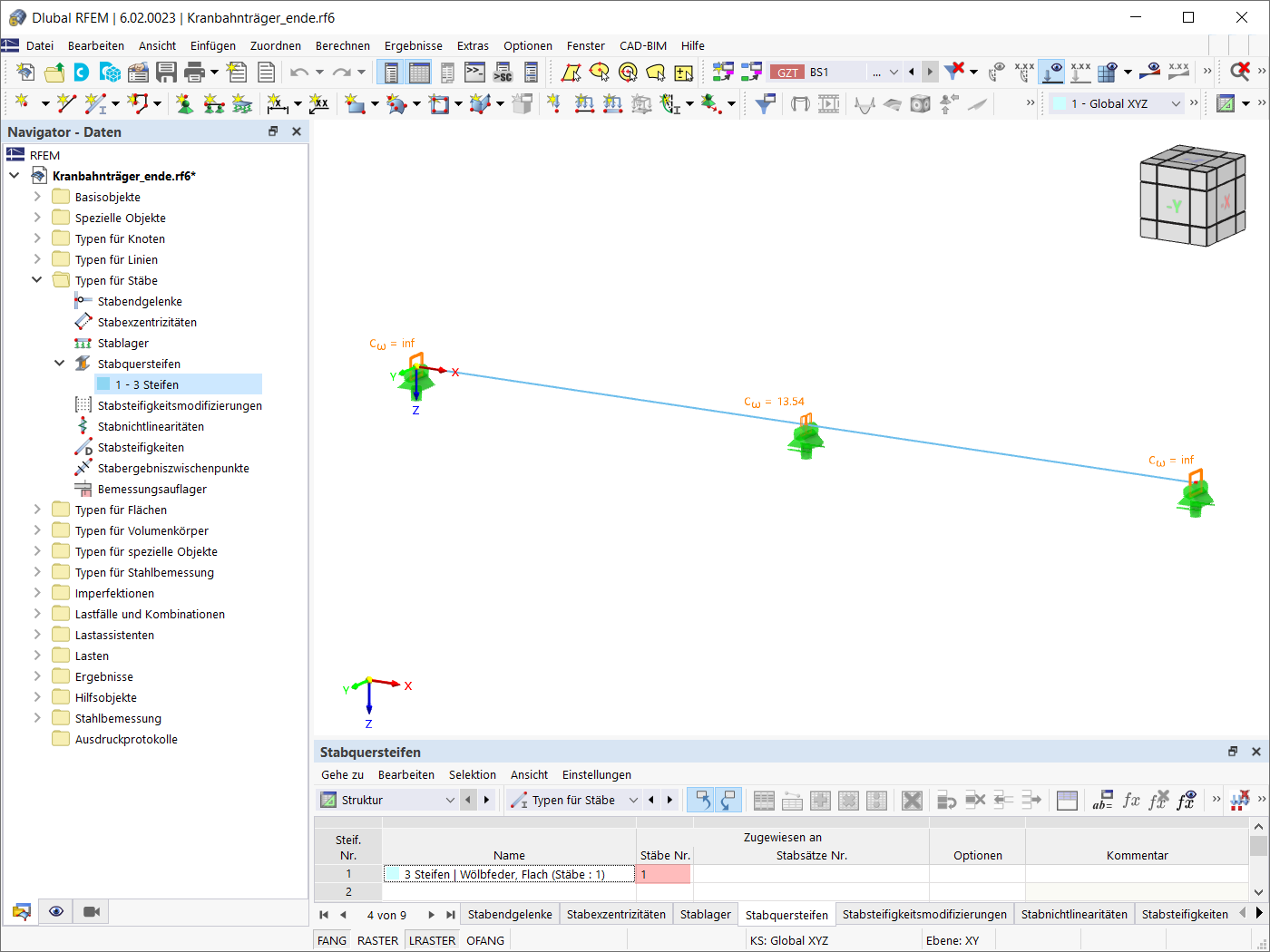
Task: Expand the Lastfälle und Kombinationen folder
Action: click(x=37, y=614)
